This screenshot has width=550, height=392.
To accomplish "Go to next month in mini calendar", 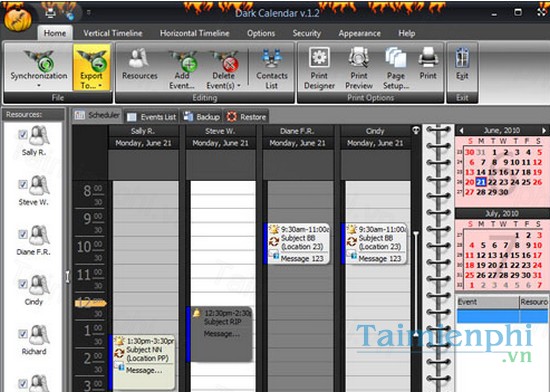I will (x=544, y=130).
